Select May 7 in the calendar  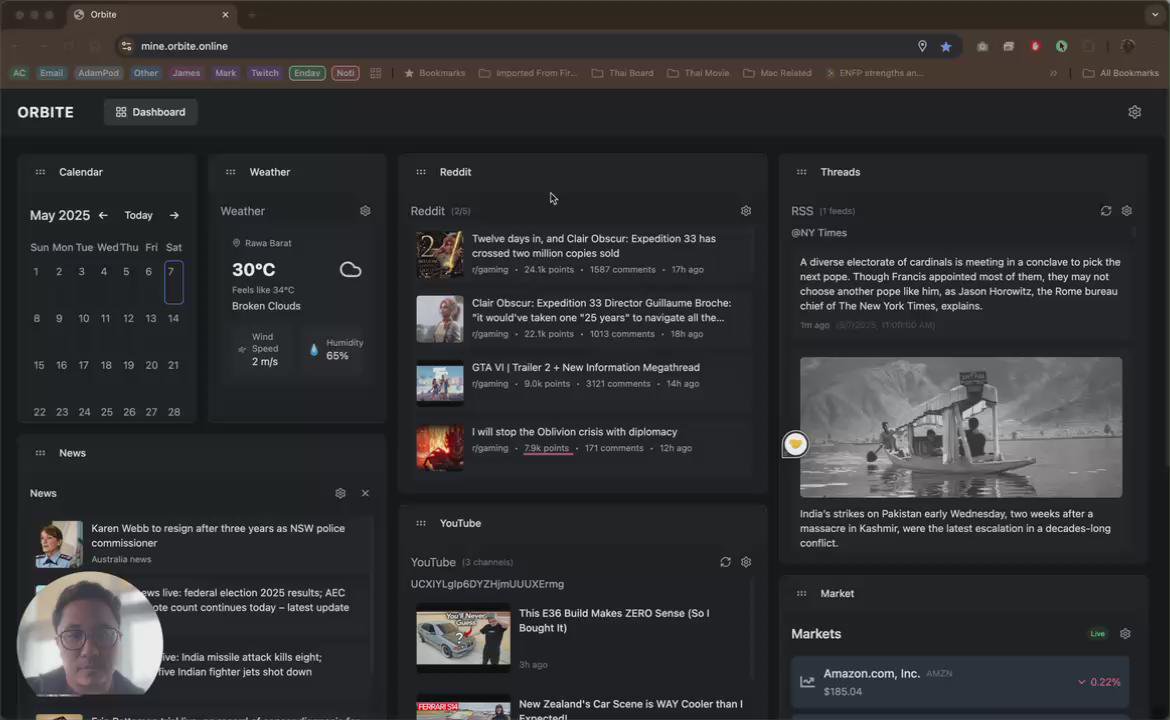(173, 282)
